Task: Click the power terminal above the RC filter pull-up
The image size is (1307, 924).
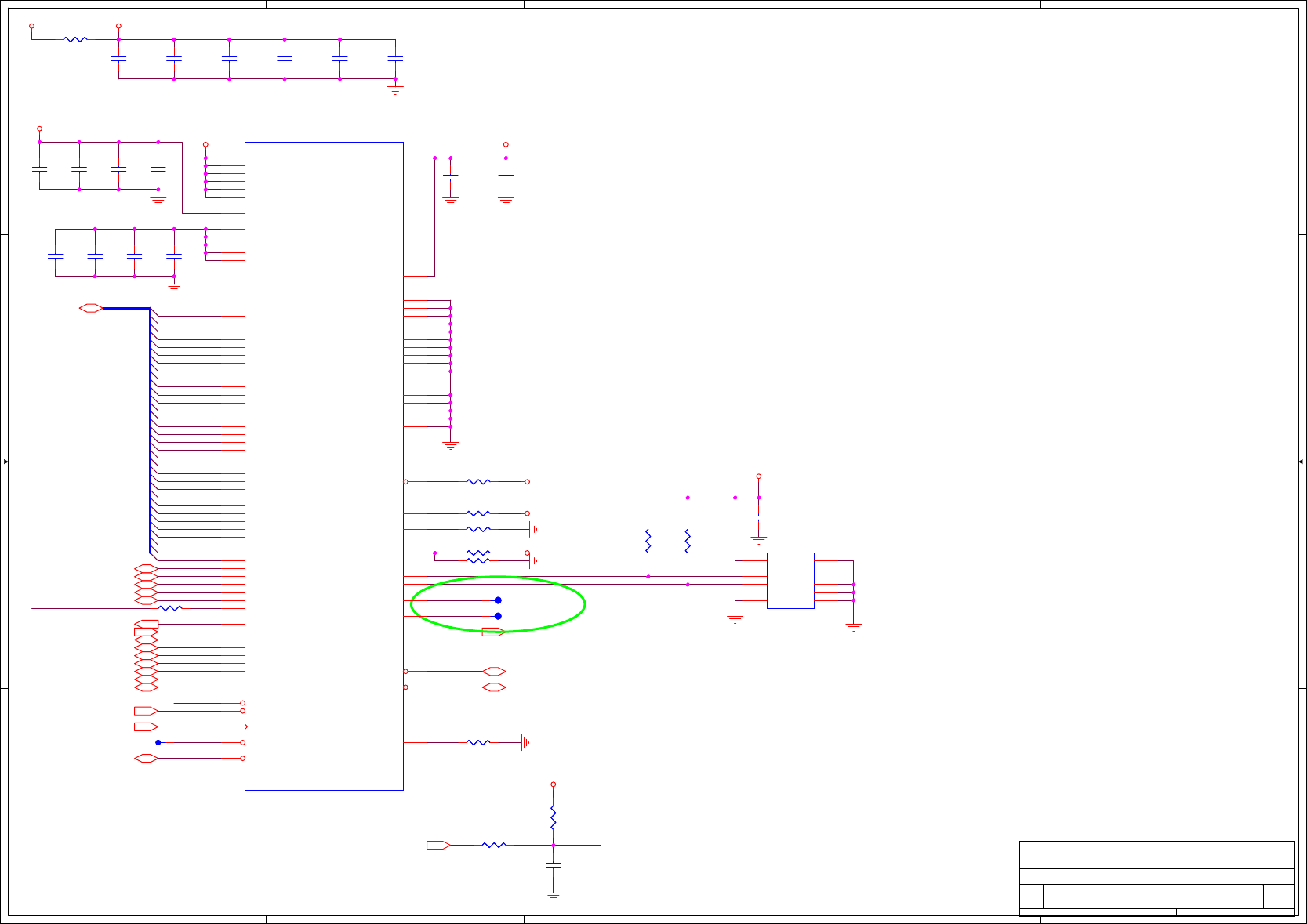Action: [553, 784]
